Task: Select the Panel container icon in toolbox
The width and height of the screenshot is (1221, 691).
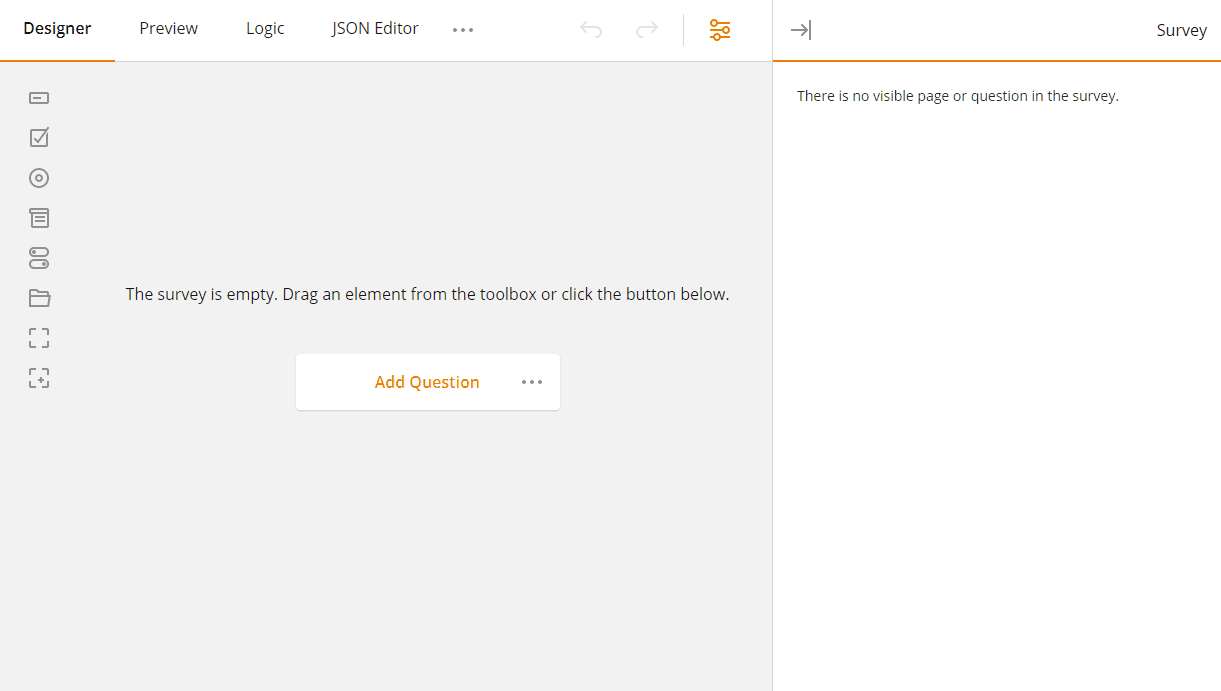Action: pos(38,297)
